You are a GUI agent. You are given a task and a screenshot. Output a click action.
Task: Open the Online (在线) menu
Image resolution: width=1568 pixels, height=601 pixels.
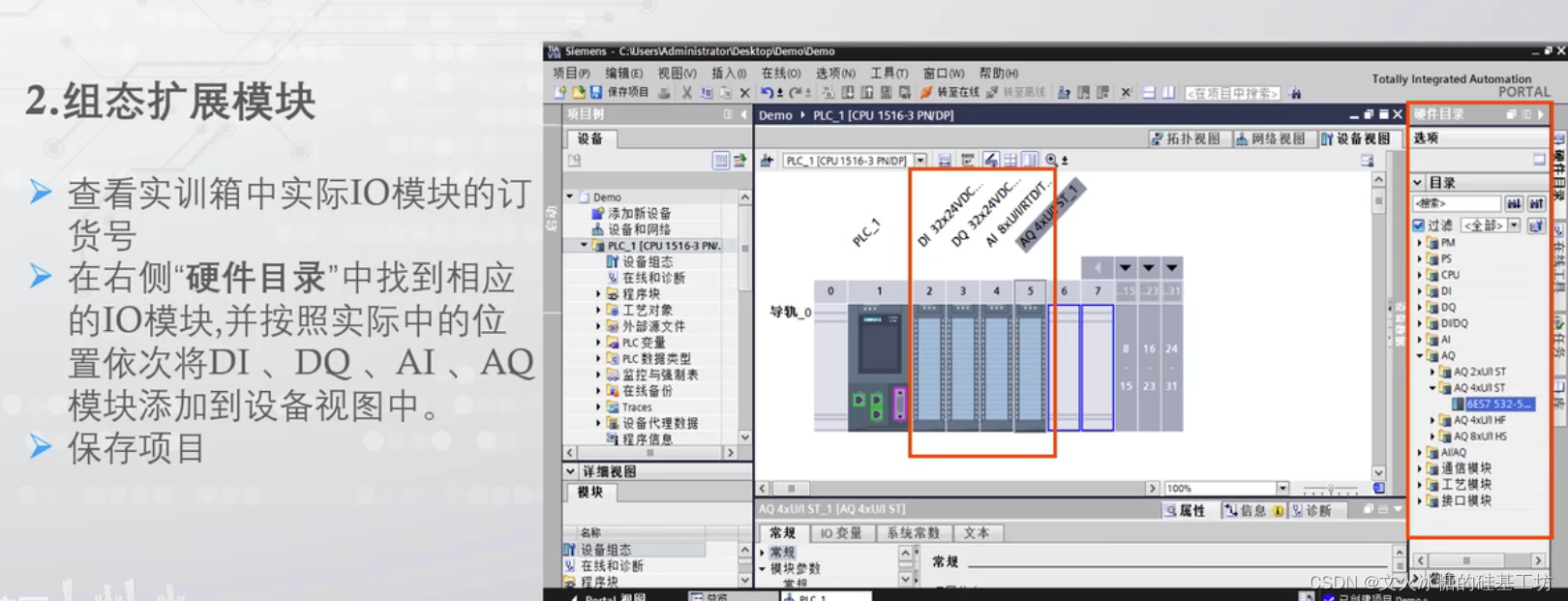[781, 73]
